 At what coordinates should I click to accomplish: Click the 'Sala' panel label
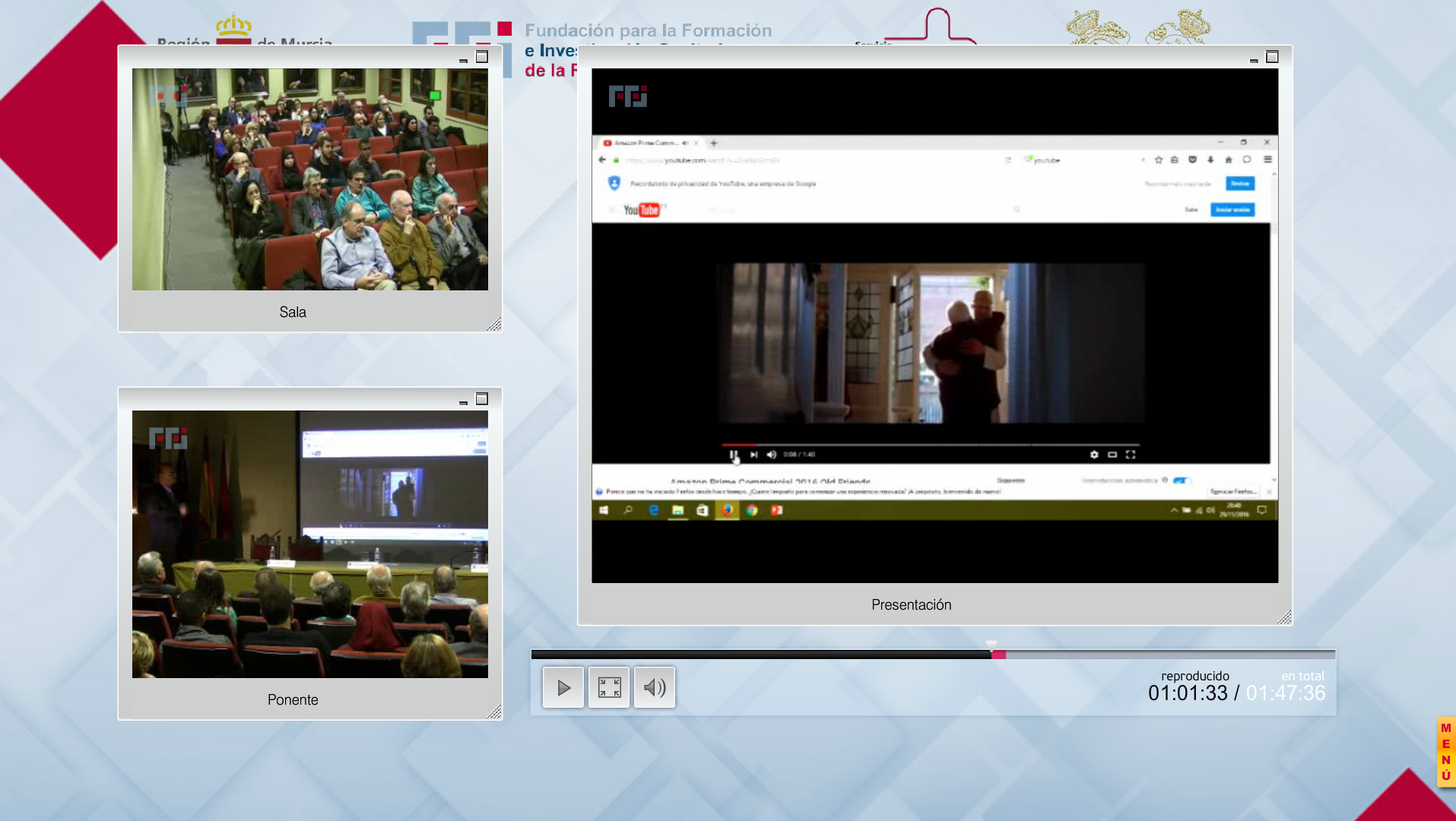coord(293,312)
